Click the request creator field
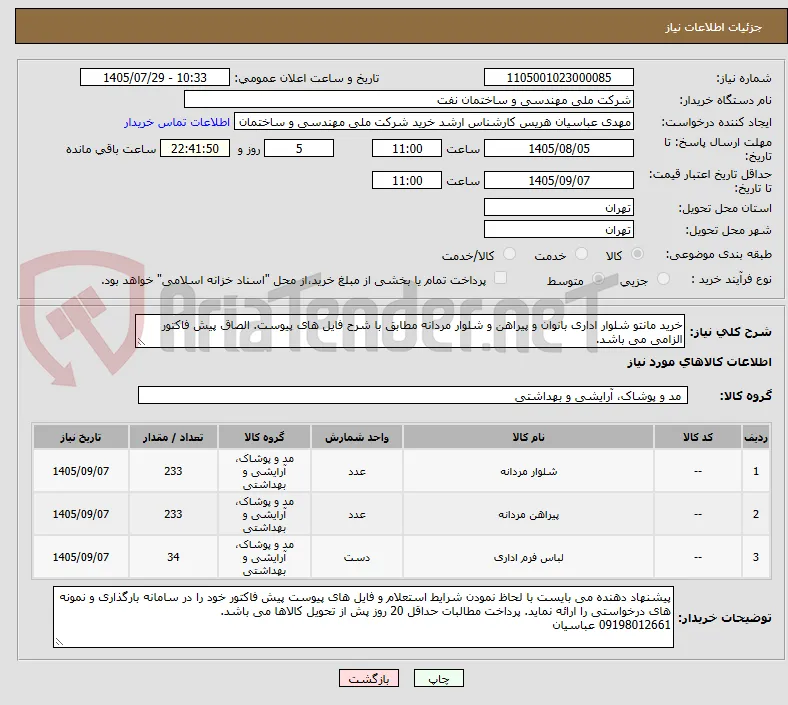Viewport: 788px width, 705px height. (x=434, y=122)
